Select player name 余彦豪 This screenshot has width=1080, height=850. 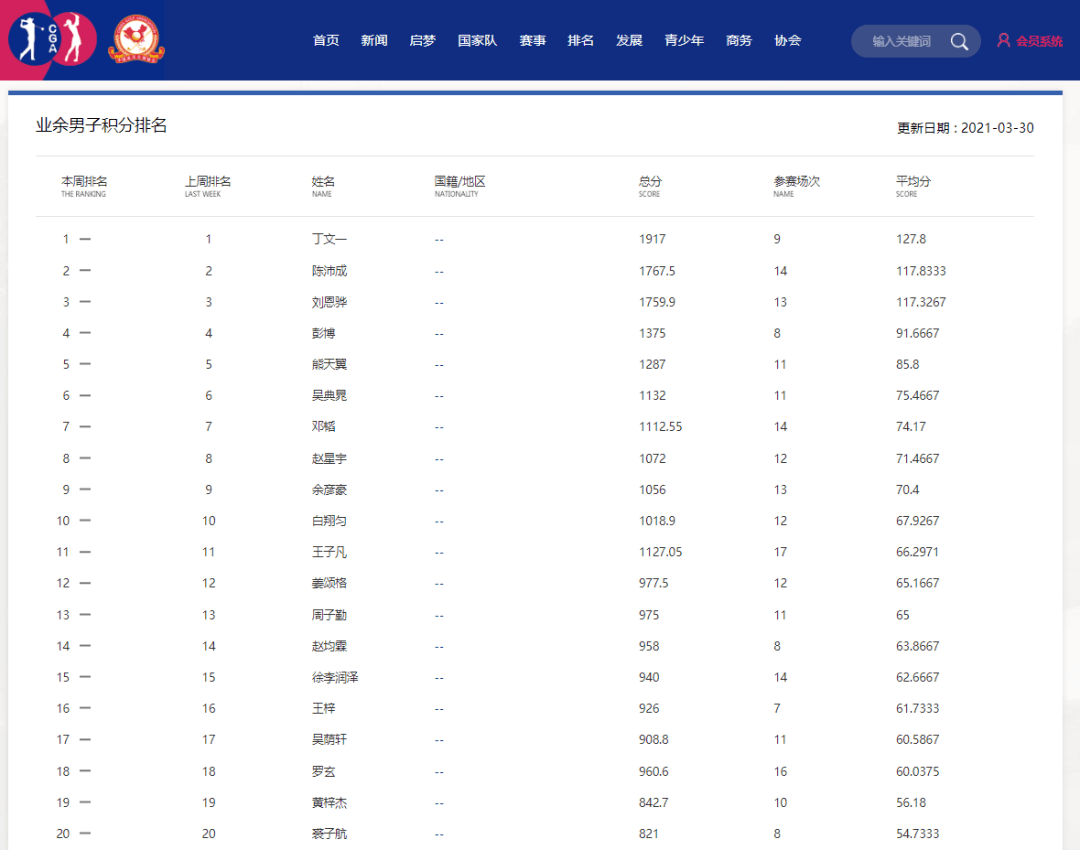tap(329, 489)
